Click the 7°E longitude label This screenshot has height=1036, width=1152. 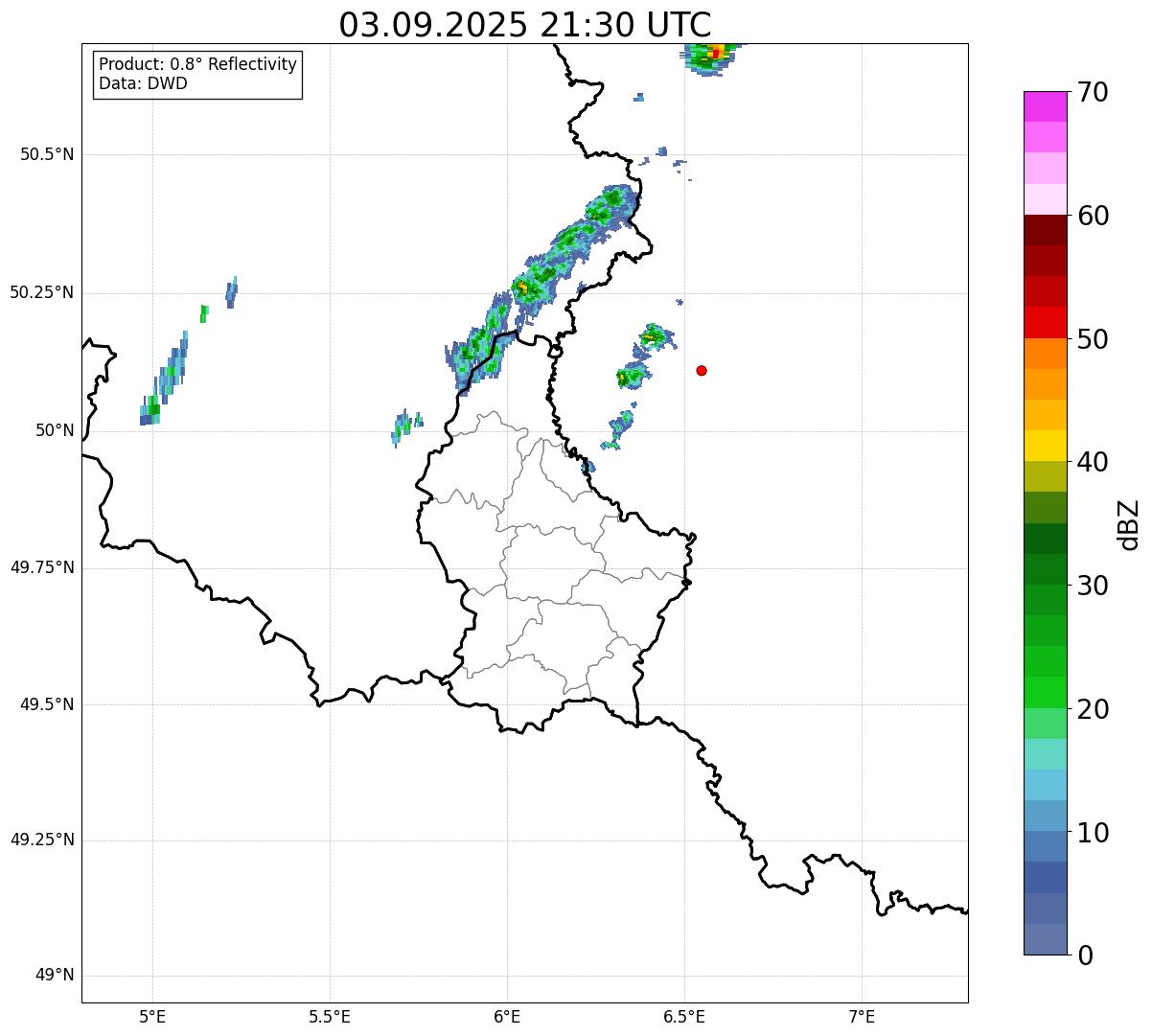[x=862, y=1017]
